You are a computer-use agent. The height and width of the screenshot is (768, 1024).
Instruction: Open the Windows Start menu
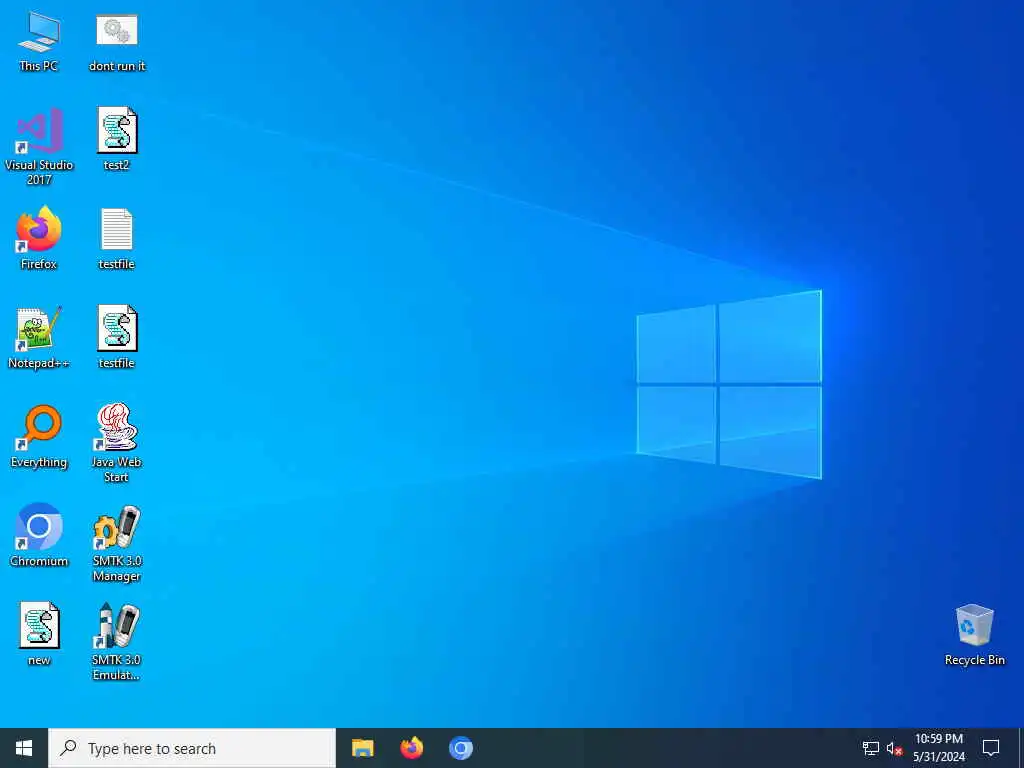(x=24, y=748)
